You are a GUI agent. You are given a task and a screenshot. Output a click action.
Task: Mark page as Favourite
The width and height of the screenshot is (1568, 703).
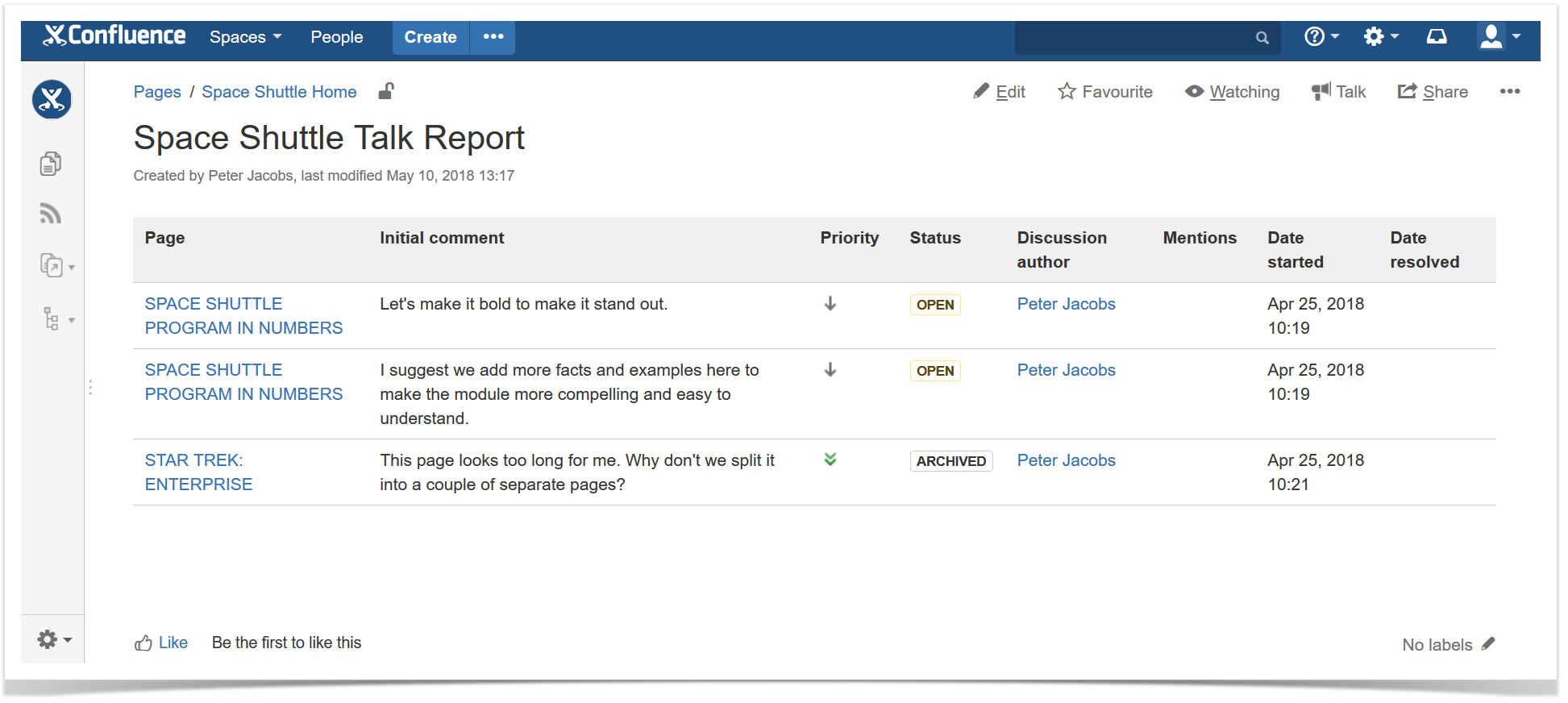point(1105,92)
